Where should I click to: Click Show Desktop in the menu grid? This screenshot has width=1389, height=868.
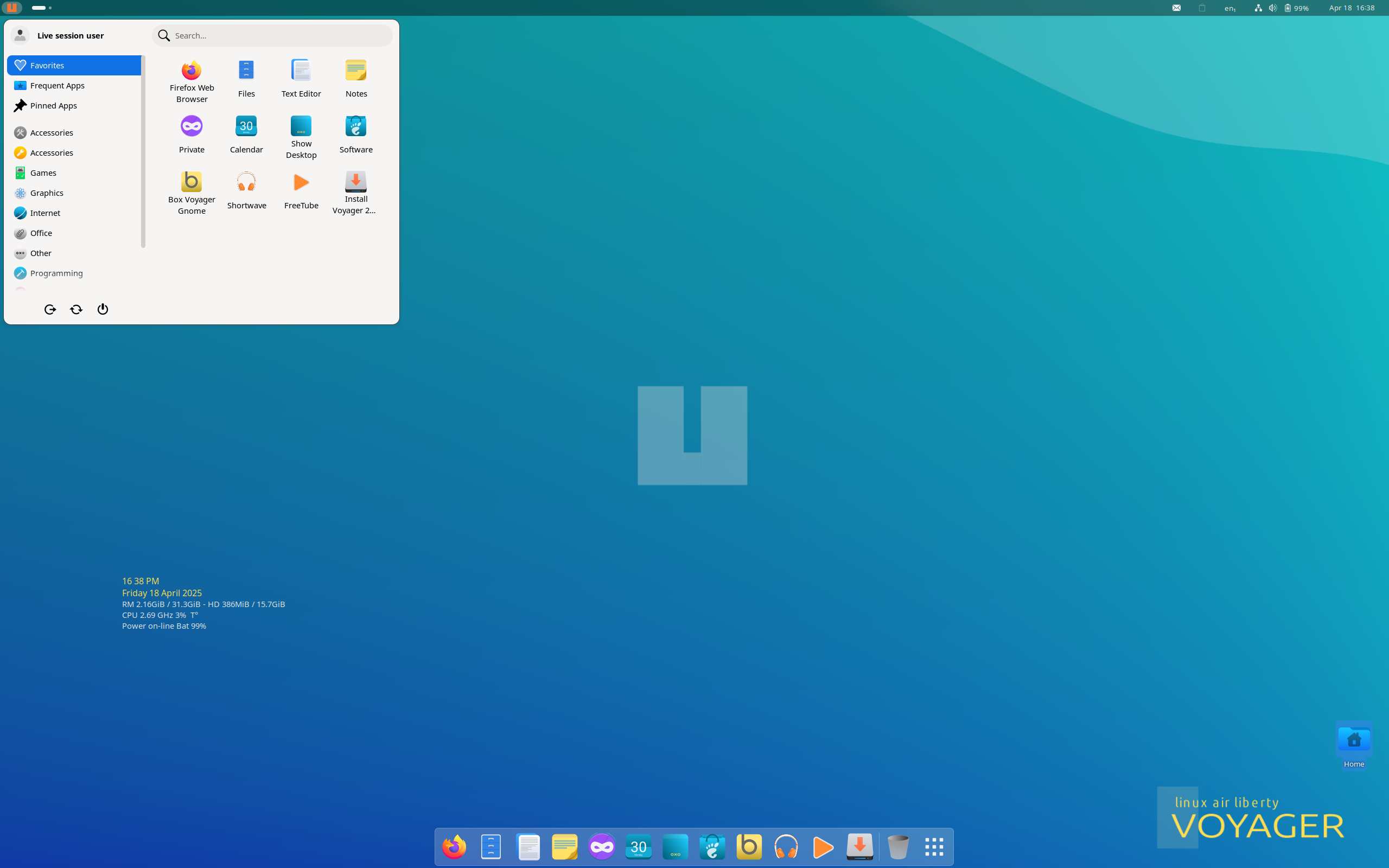coord(301,137)
